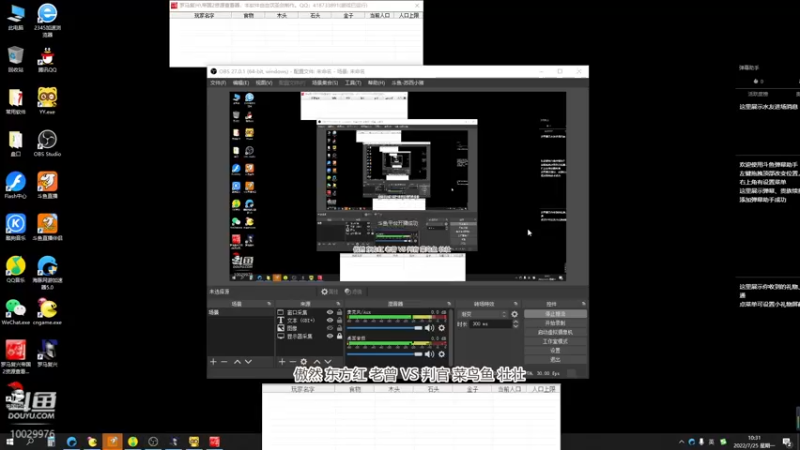Move scene up in 场景 panel
800x450 pixels.
click(237, 362)
